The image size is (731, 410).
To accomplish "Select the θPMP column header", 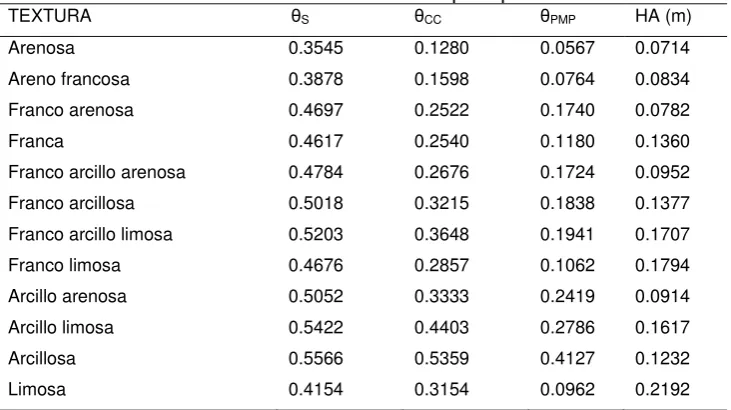I will 558,17.
